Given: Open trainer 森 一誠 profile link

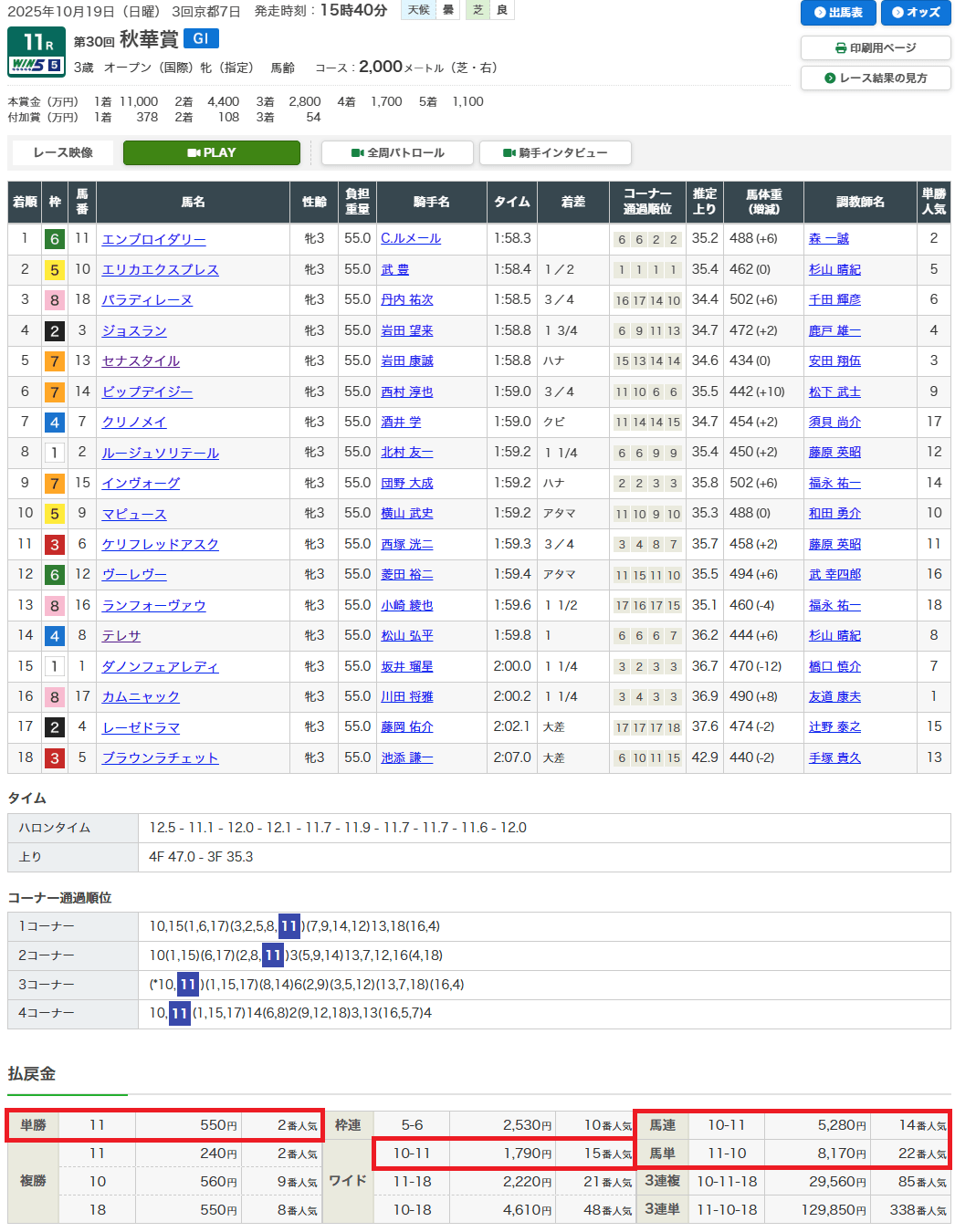Looking at the screenshot, I should [829, 239].
